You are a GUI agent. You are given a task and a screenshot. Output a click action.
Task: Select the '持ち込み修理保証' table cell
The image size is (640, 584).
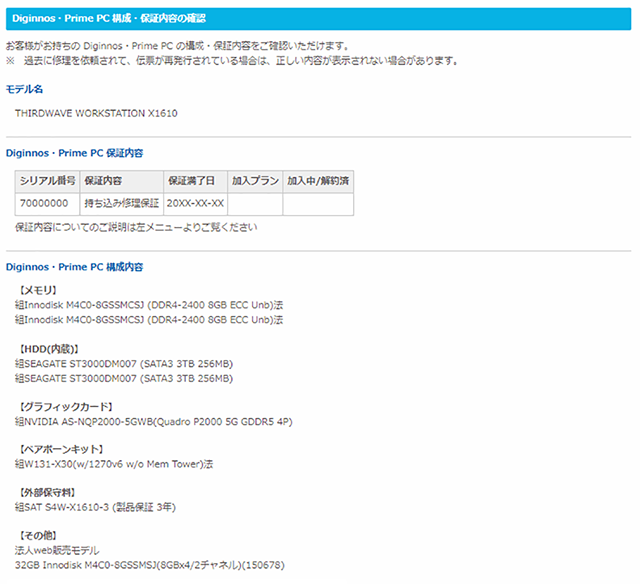pyautogui.click(x=122, y=204)
